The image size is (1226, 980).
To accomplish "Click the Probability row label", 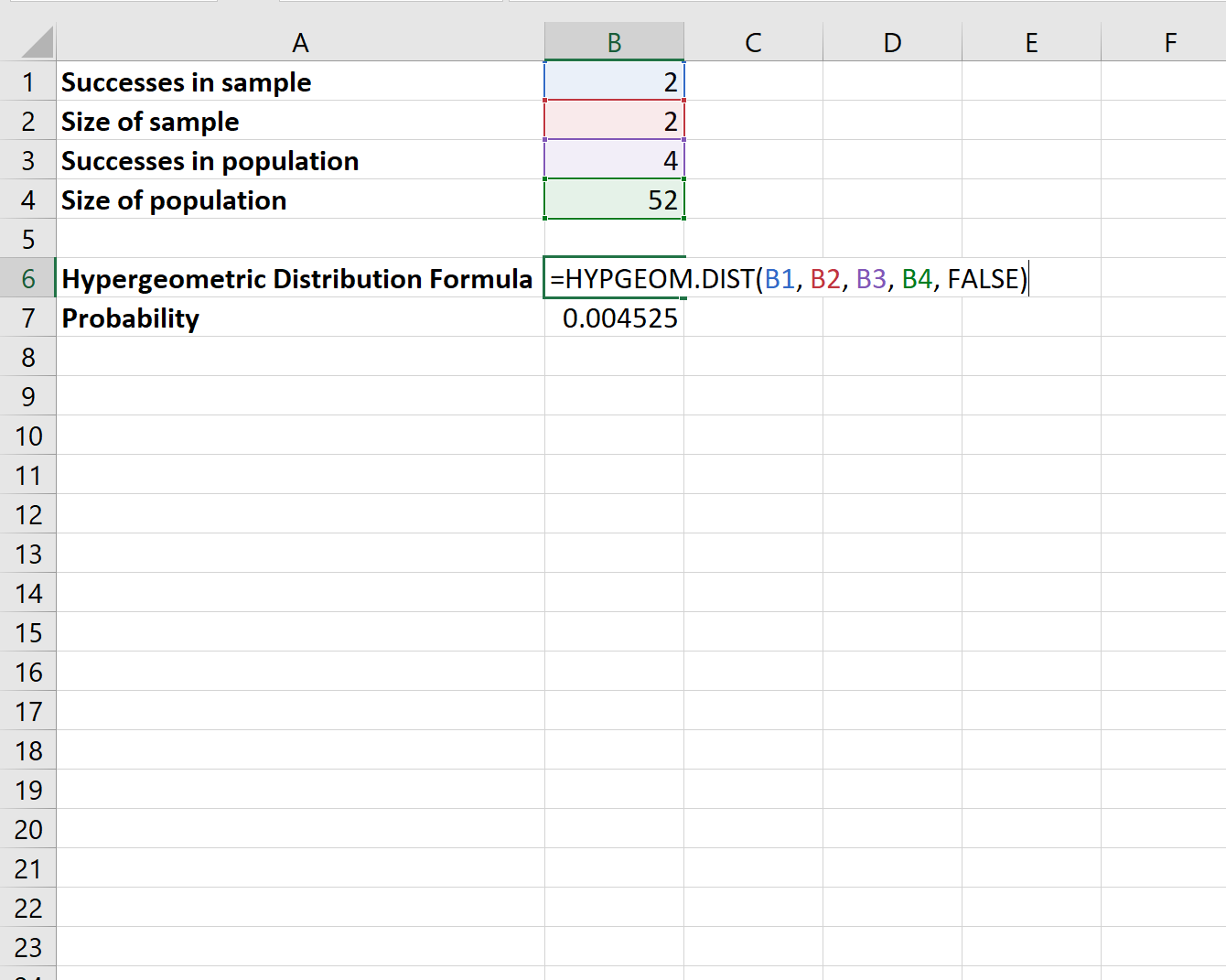I will tap(130, 318).
